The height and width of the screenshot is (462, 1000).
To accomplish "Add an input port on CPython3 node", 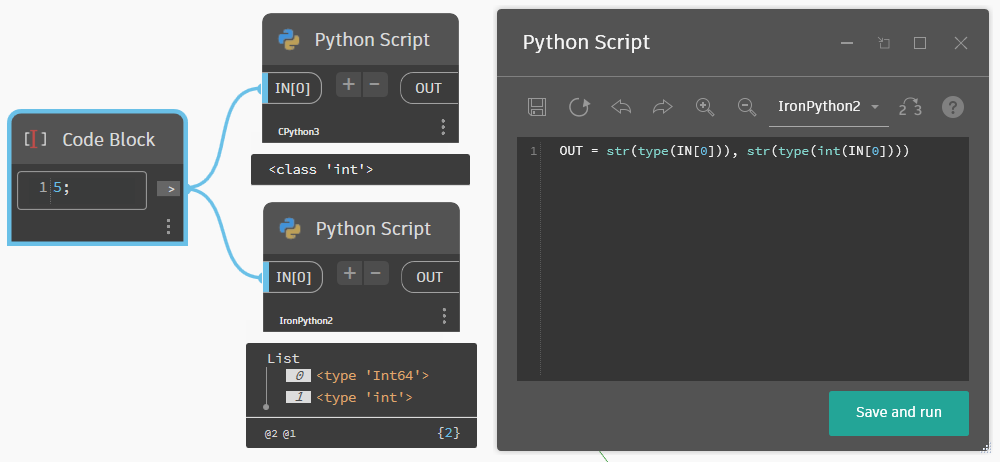I will pyautogui.click(x=348, y=85).
